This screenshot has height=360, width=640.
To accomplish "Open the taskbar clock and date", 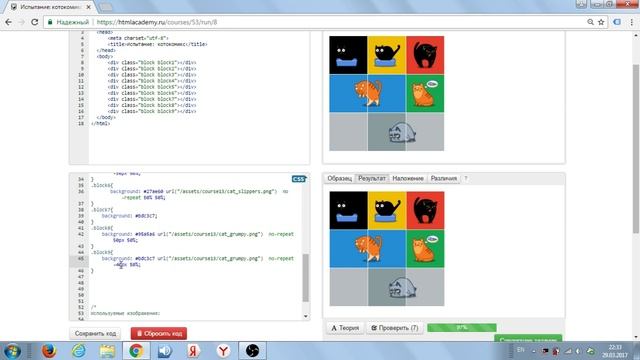I will (614, 351).
